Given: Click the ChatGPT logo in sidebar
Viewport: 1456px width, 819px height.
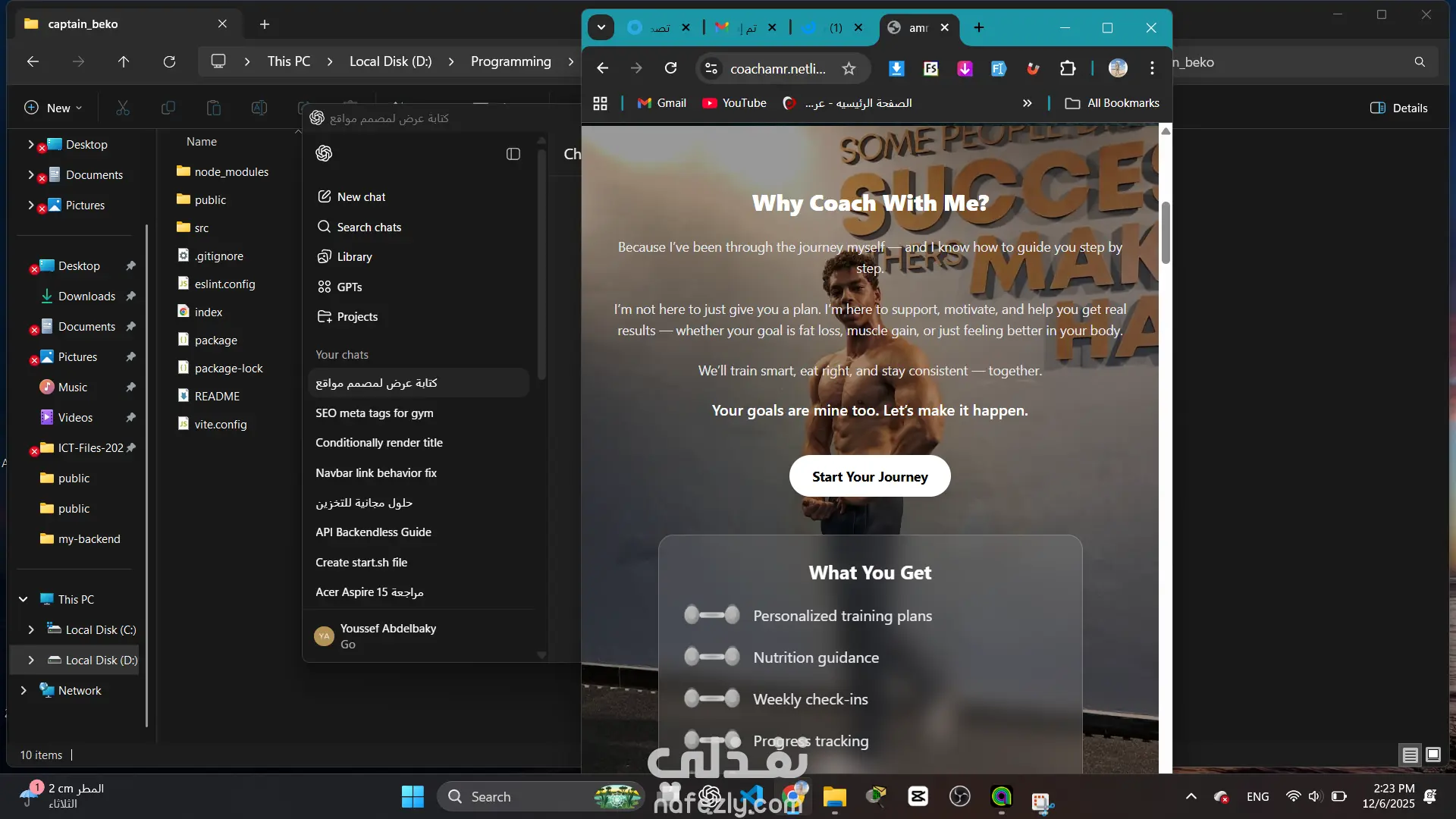Looking at the screenshot, I should tap(324, 153).
